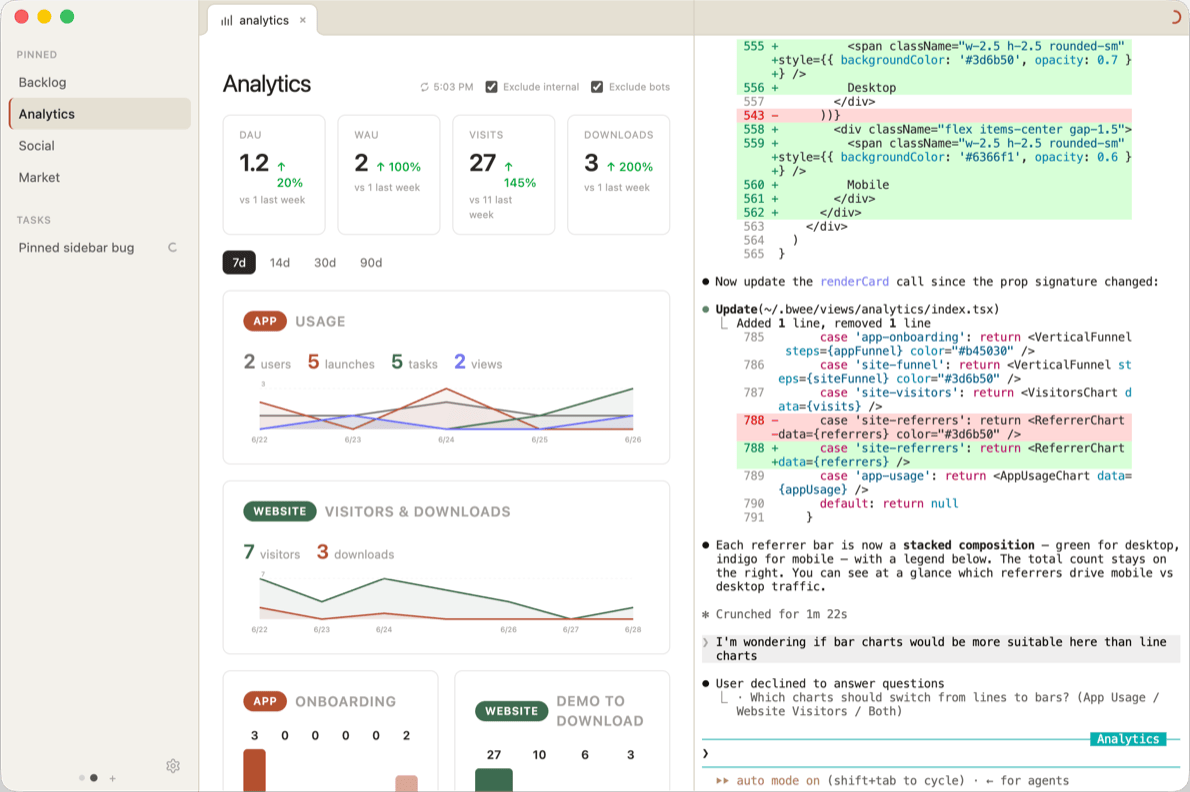
Task: Click the '2 views' usage metric
Action: point(478,363)
